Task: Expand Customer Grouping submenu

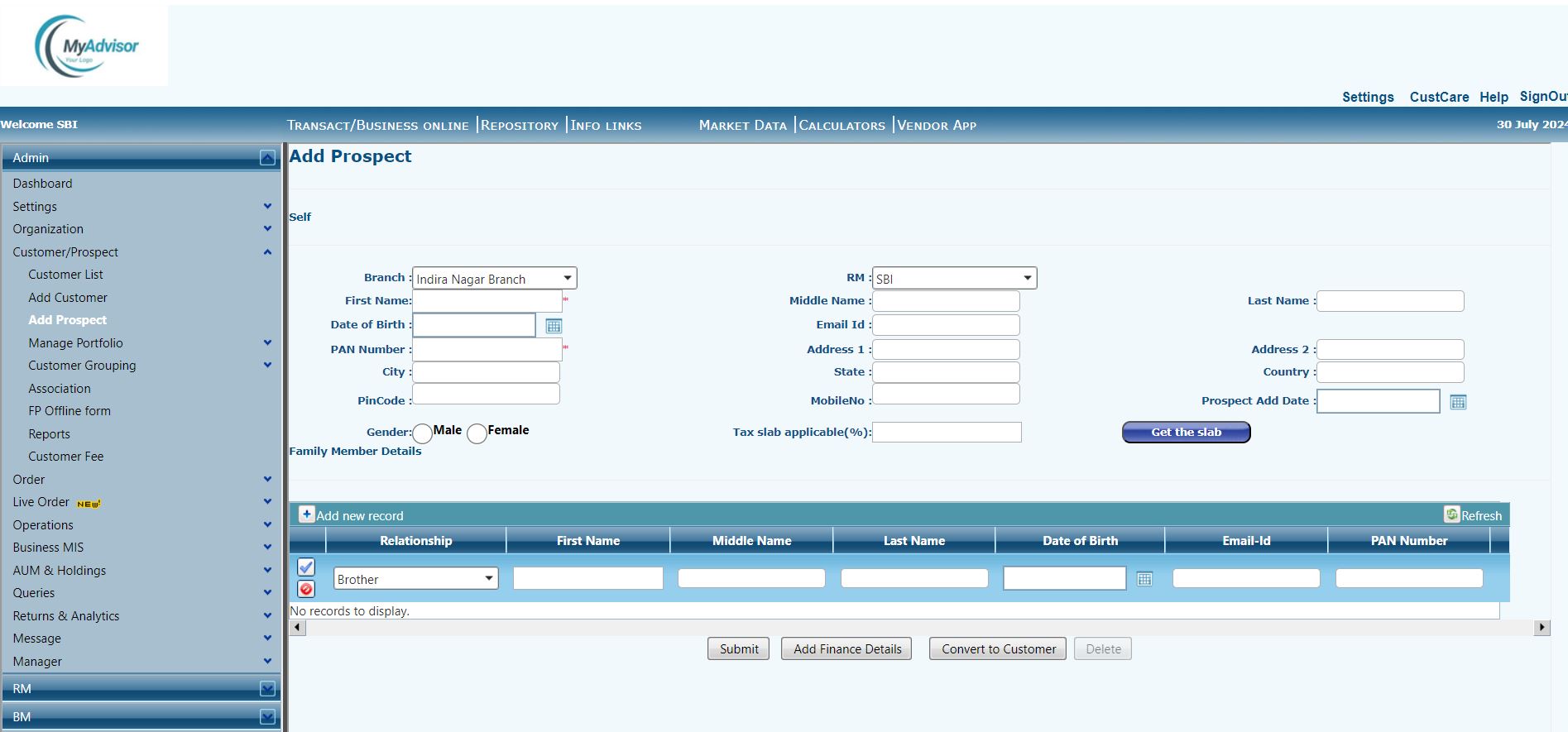Action: coord(267,365)
